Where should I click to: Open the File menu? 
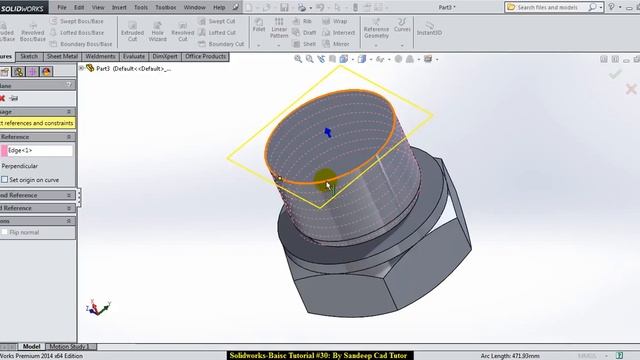click(x=62, y=7)
